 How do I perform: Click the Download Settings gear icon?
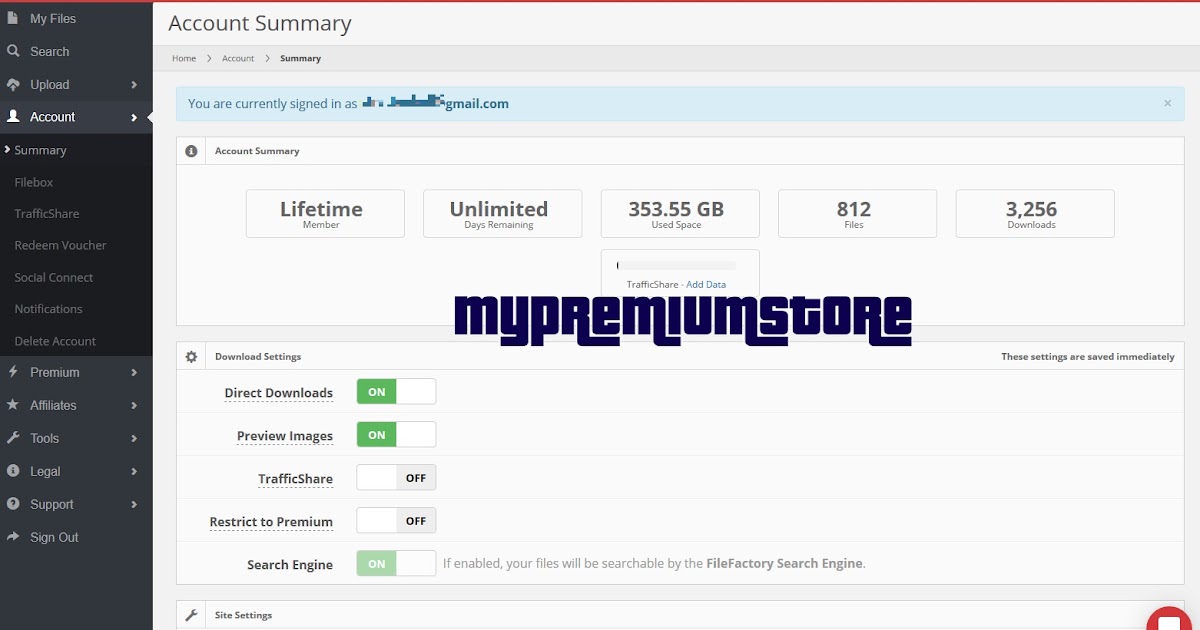(190, 356)
